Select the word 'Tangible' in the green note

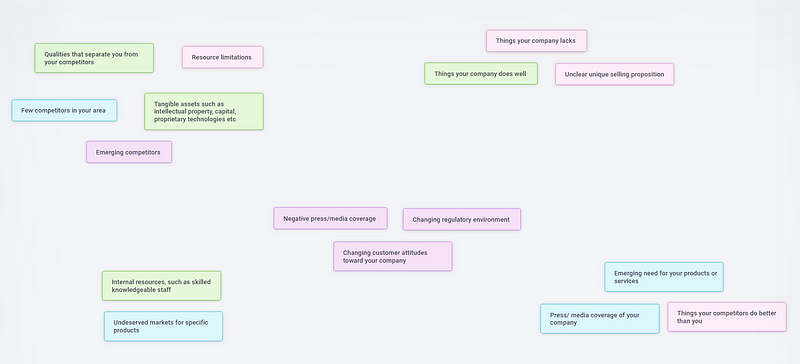(166, 104)
